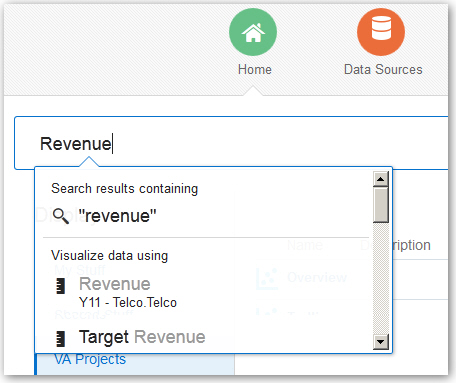Click the scrollbar down arrow in dropdown

(381, 342)
